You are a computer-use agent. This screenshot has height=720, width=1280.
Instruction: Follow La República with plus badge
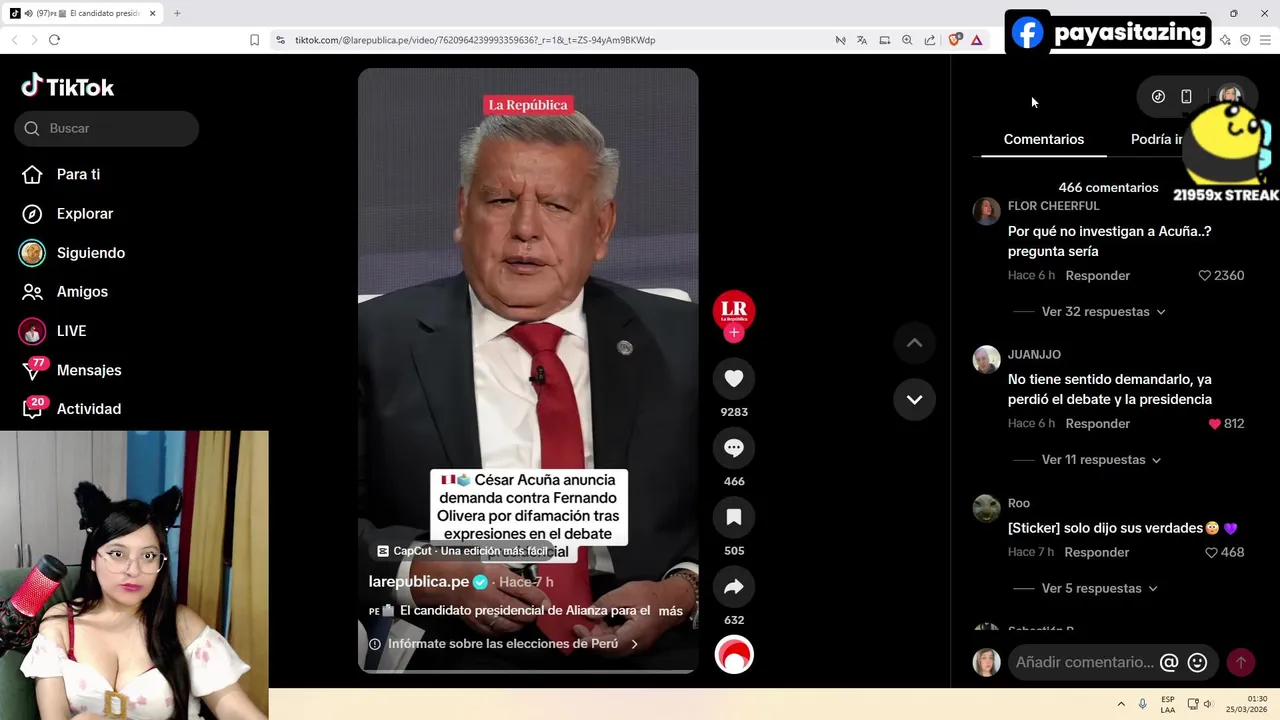734,333
